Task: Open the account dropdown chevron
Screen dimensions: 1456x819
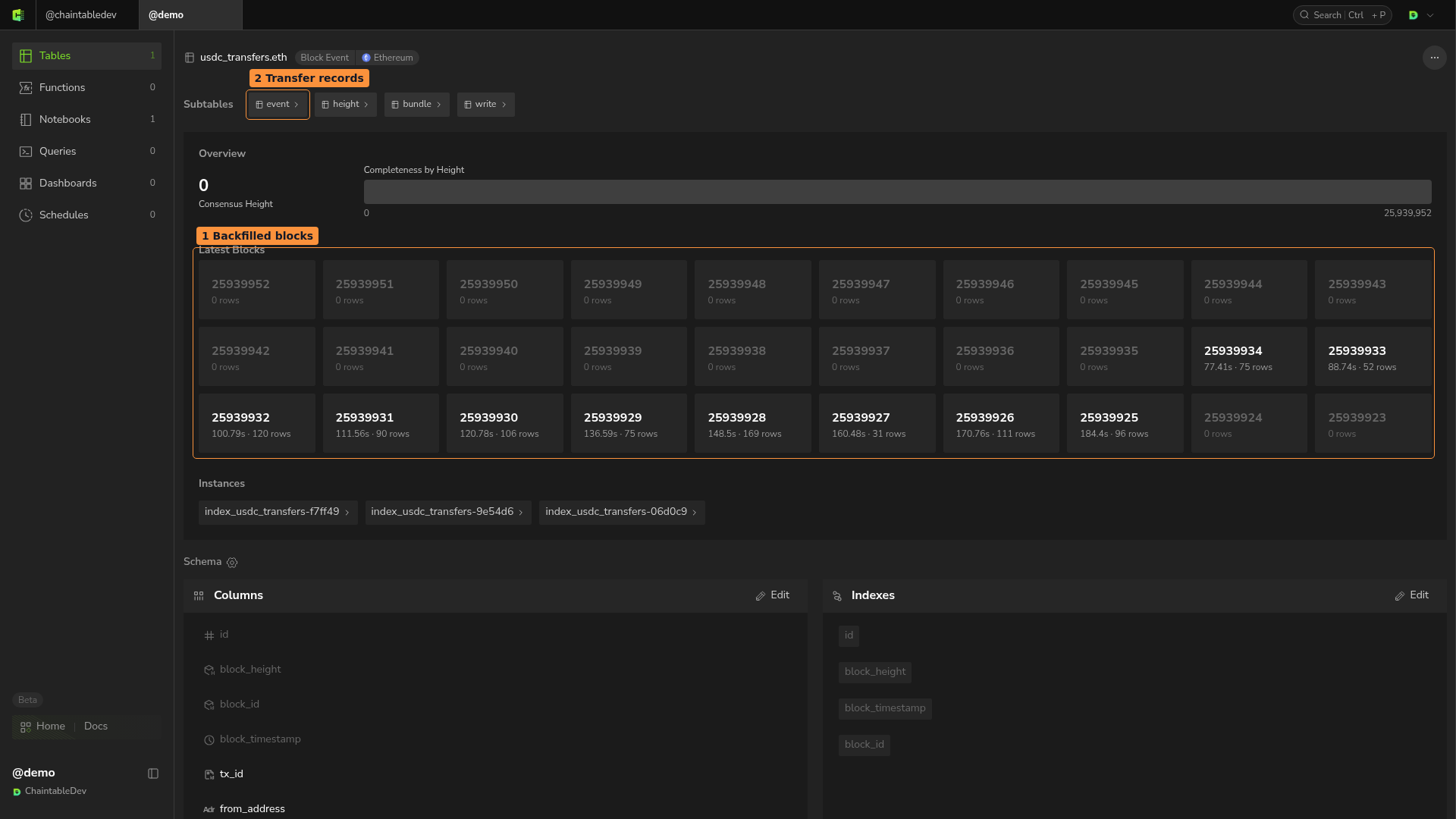Action: pos(1430,15)
